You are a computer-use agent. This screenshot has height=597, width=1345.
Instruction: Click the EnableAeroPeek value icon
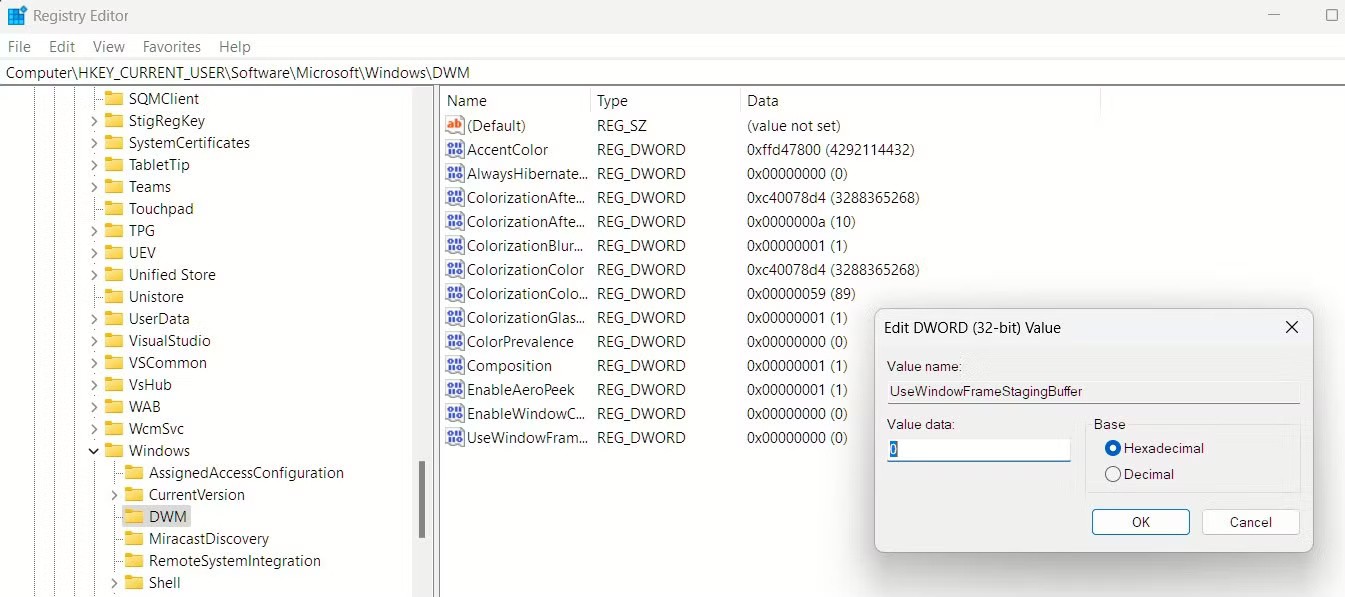click(455, 390)
